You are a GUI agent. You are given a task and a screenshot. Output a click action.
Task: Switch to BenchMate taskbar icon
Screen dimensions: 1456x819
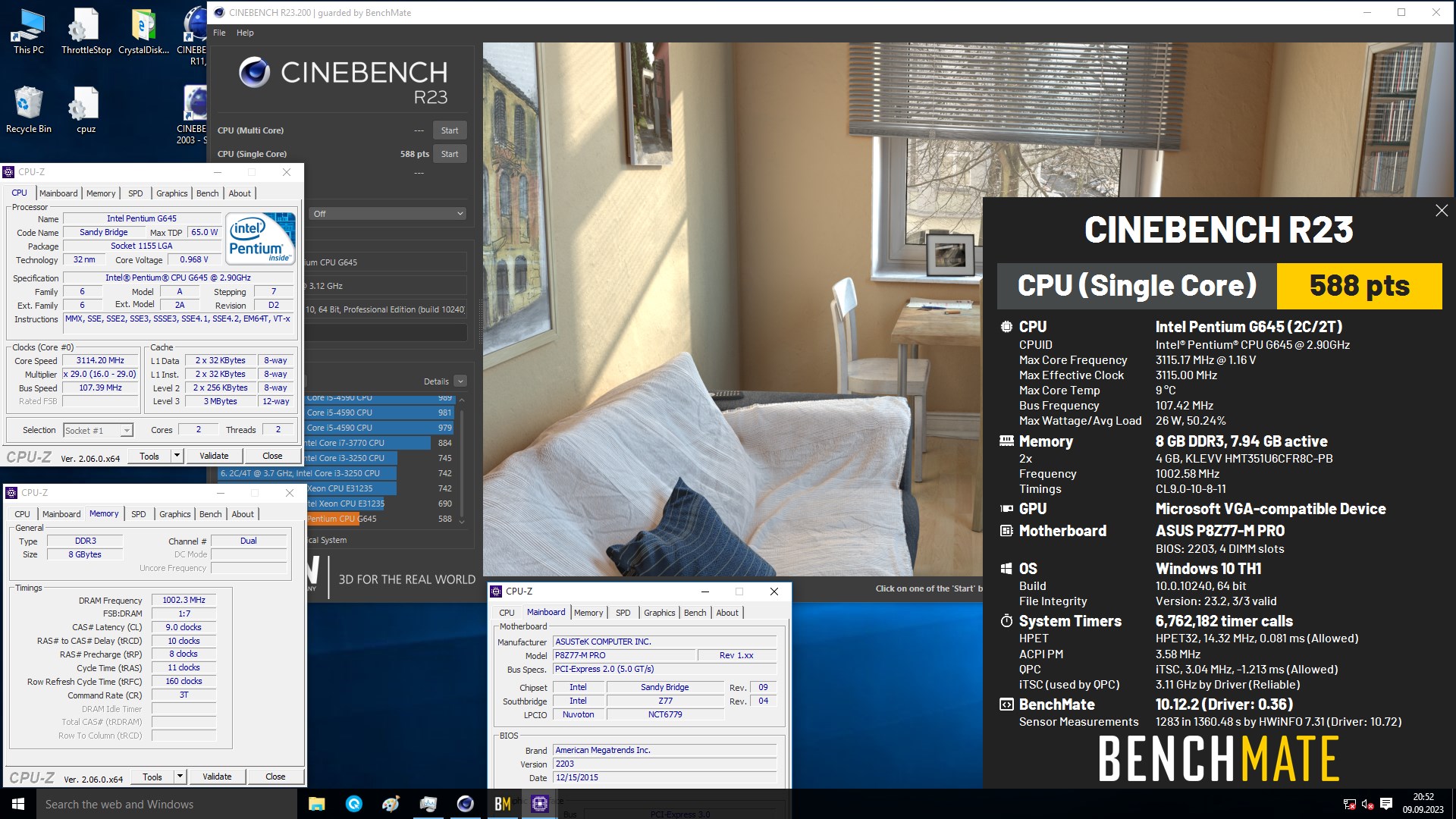502,804
